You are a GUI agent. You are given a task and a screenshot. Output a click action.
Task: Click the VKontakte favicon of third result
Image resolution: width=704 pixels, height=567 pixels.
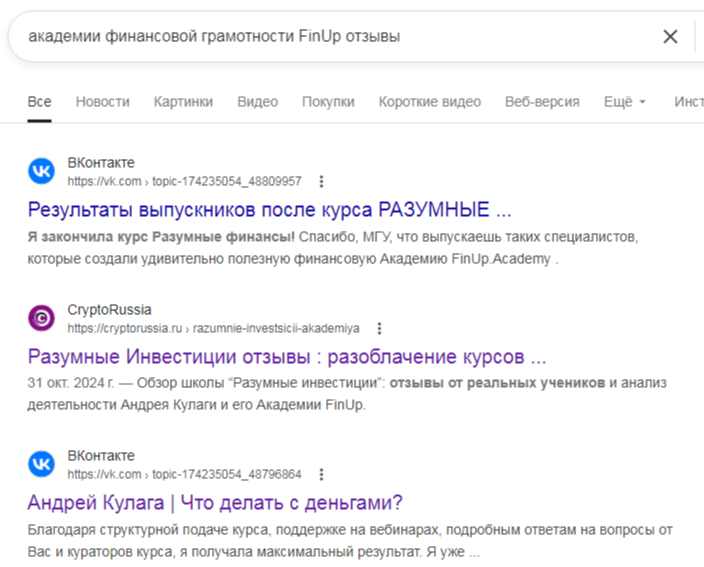42,464
